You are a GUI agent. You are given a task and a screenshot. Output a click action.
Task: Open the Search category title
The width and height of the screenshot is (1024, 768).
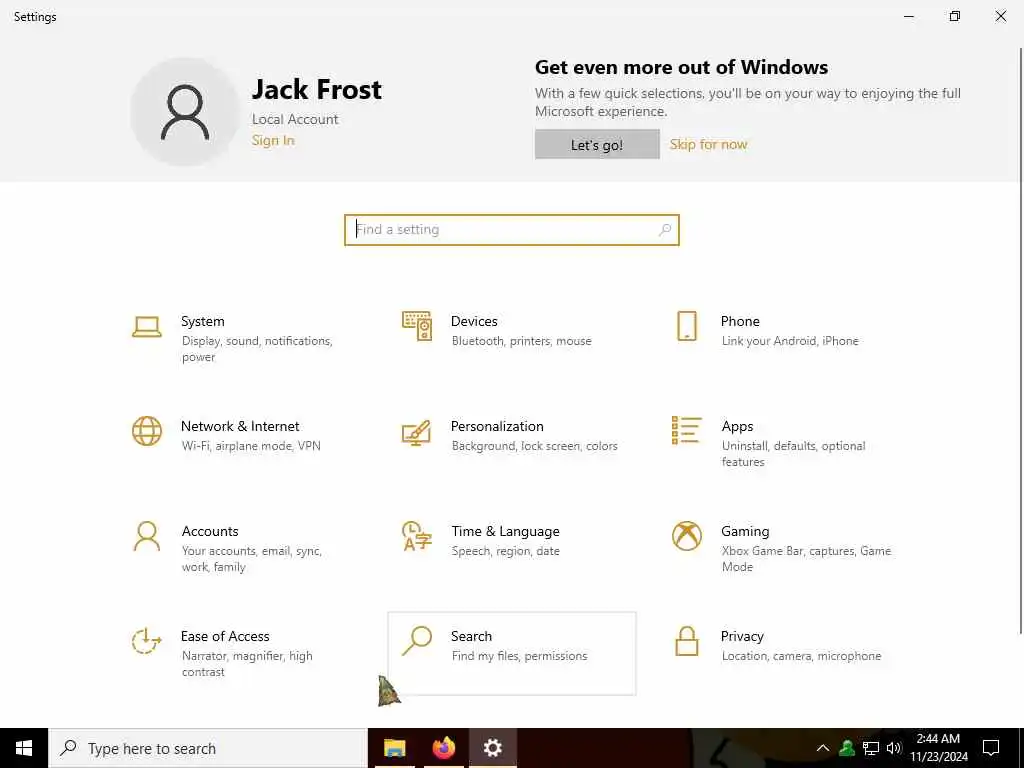click(472, 636)
